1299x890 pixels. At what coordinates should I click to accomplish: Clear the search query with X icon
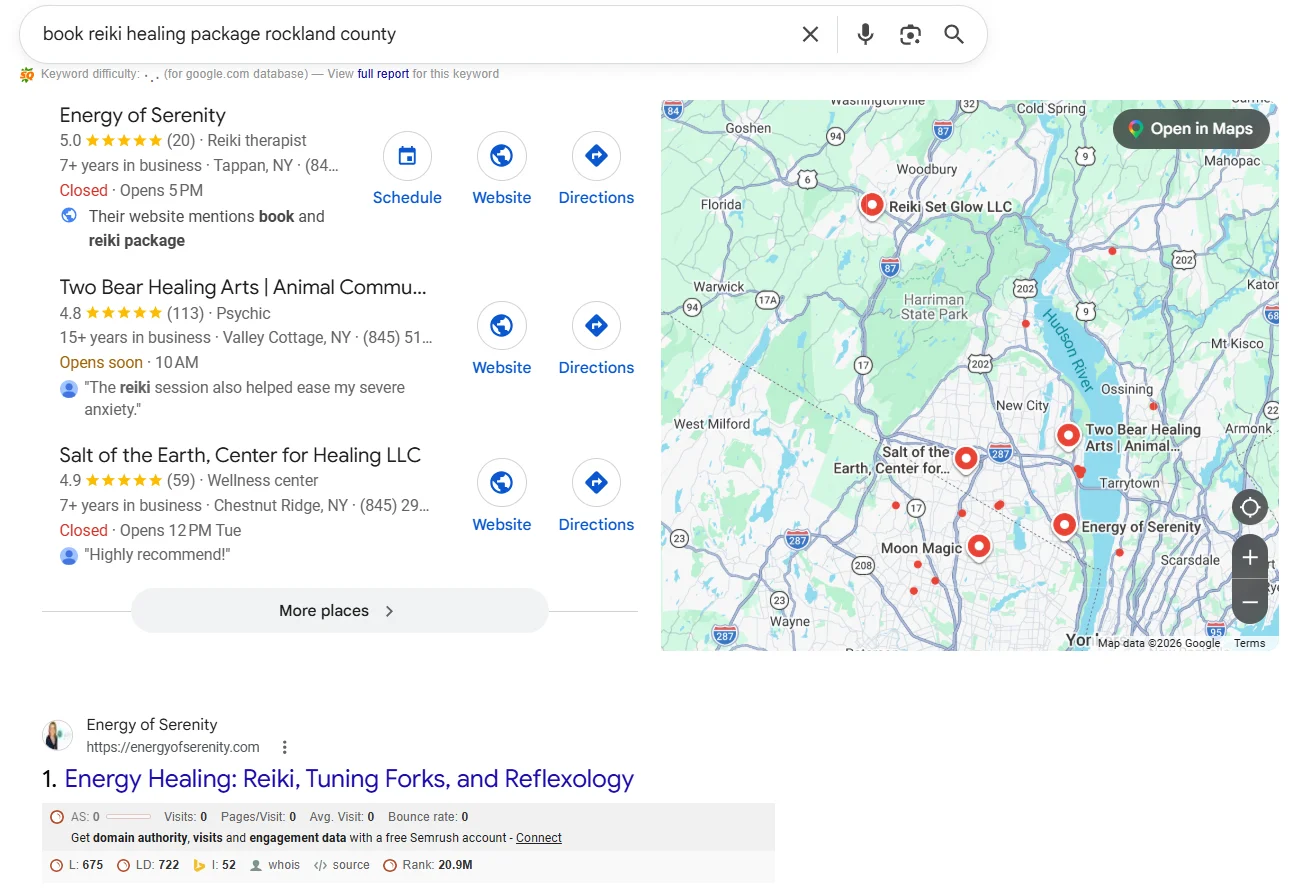tap(810, 34)
